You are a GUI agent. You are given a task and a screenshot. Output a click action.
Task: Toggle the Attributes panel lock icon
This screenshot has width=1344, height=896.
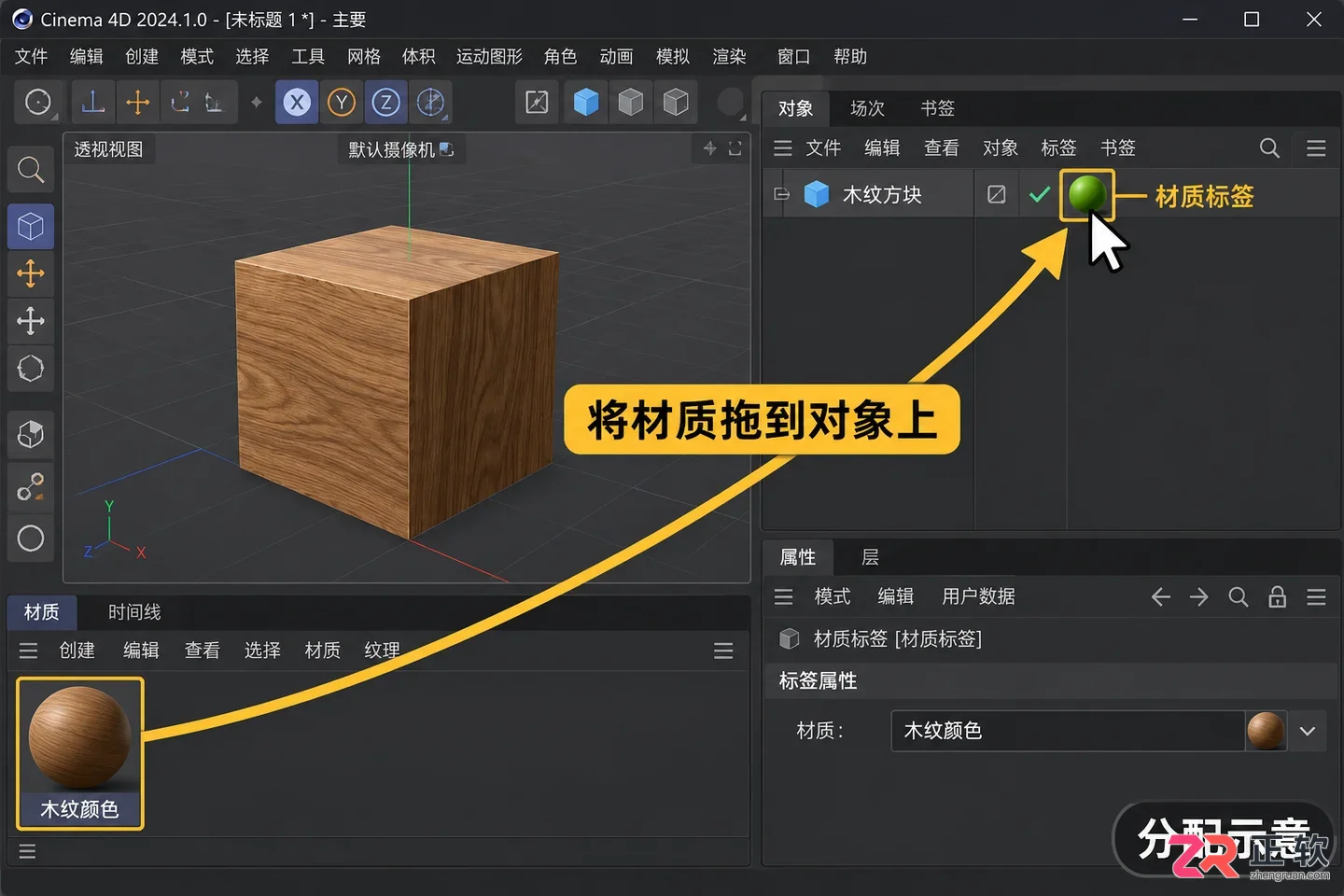[x=1278, y=596]
